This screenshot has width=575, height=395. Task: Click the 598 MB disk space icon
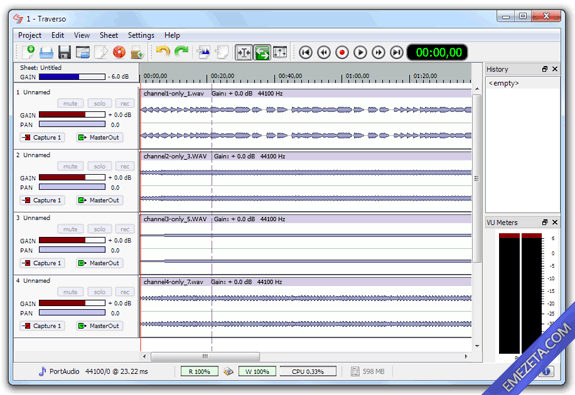pos(355,372)
